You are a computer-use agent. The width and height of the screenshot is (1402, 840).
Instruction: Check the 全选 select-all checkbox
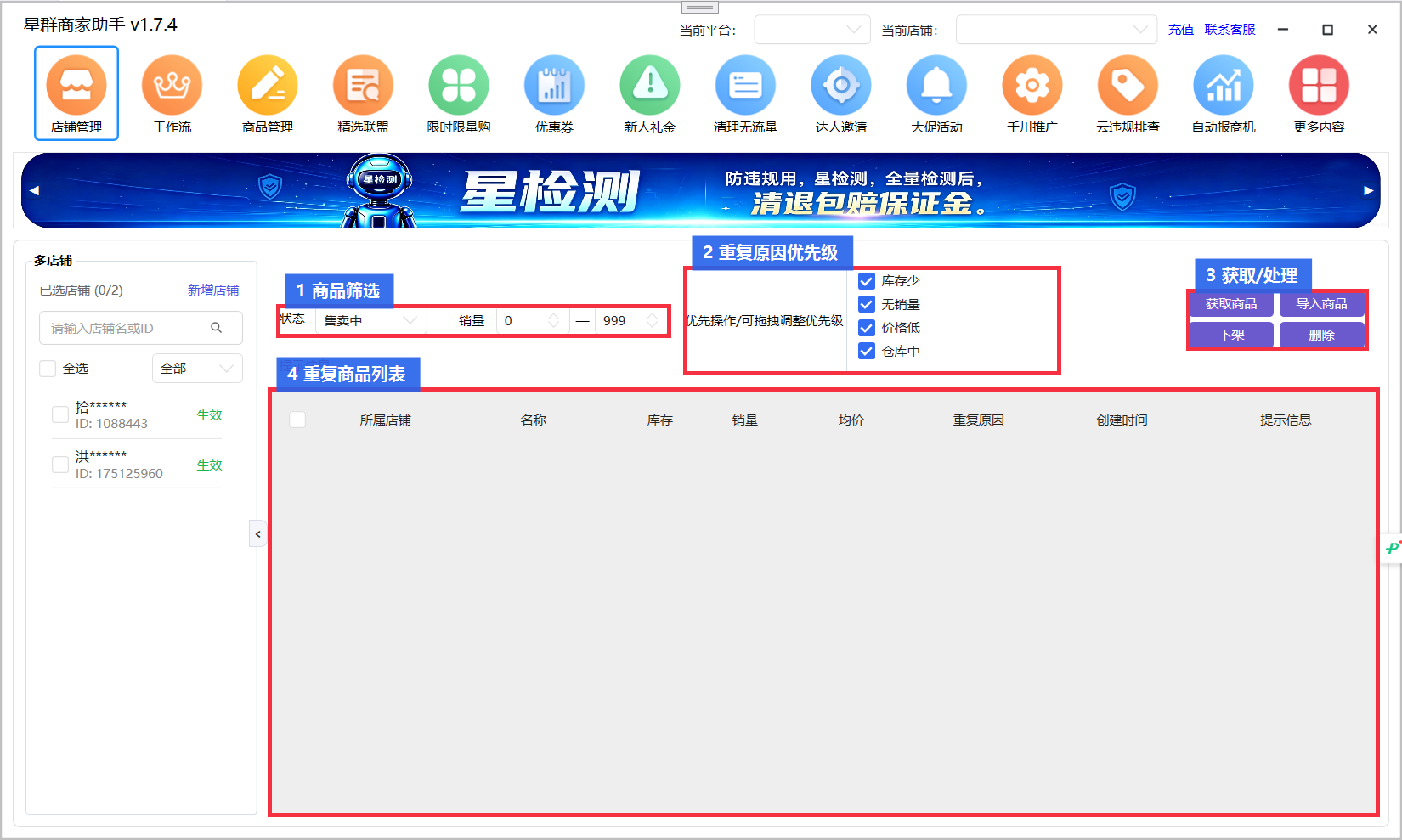click(x=48, y=369)
